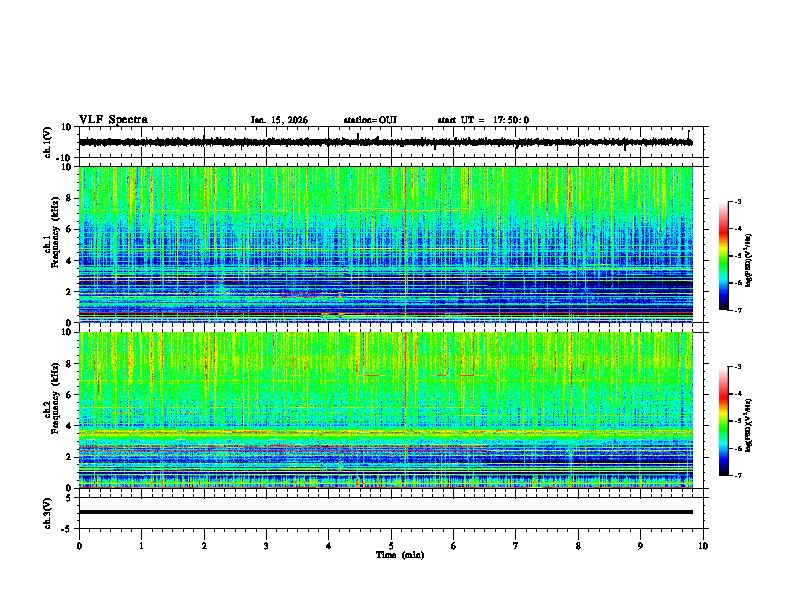The height and width of the screenshot is (612, 792).
Task: Click the ch.3 flat voltage trace
Action: [385, 512]
